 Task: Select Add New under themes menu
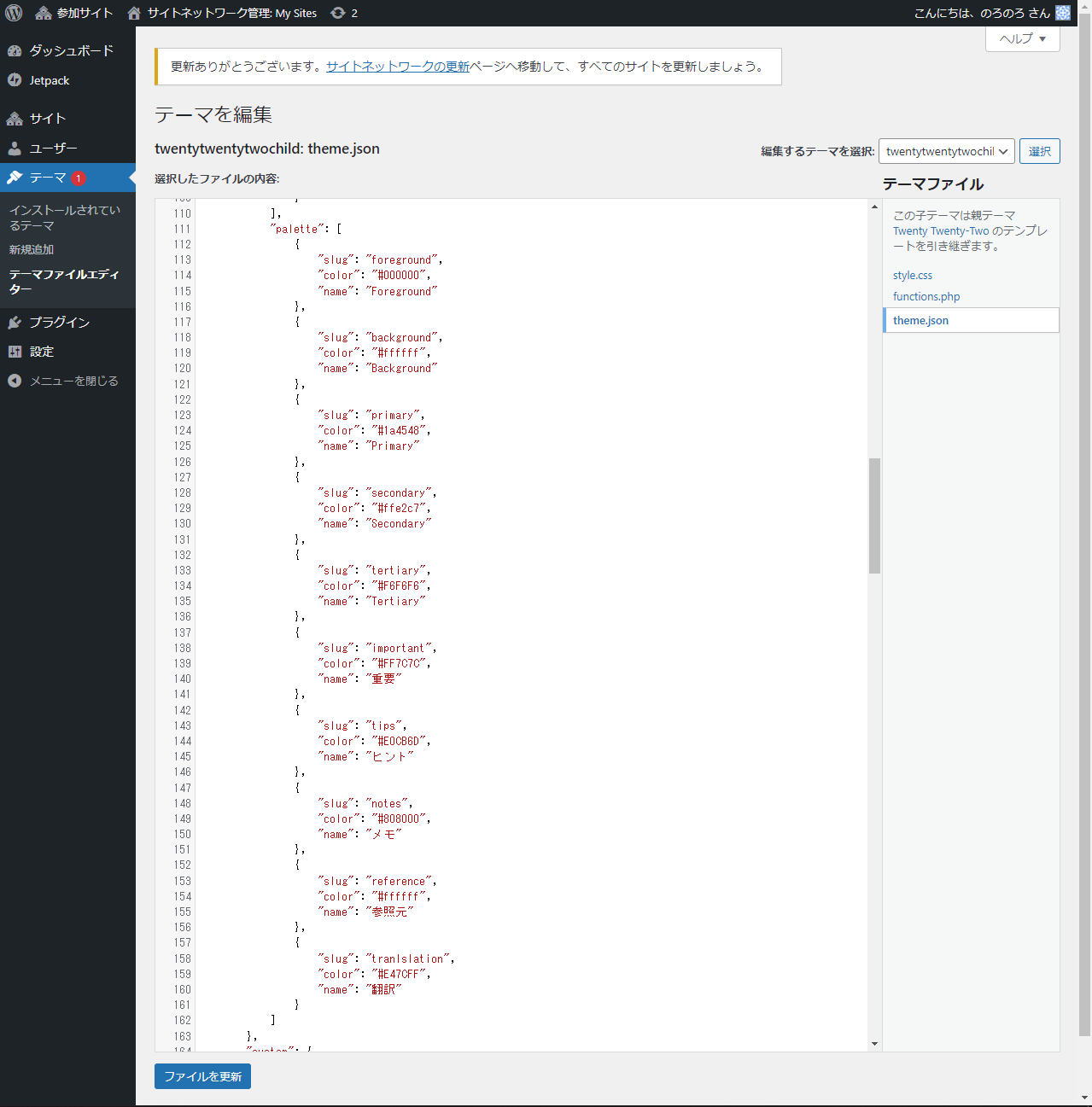click(32, 249)
